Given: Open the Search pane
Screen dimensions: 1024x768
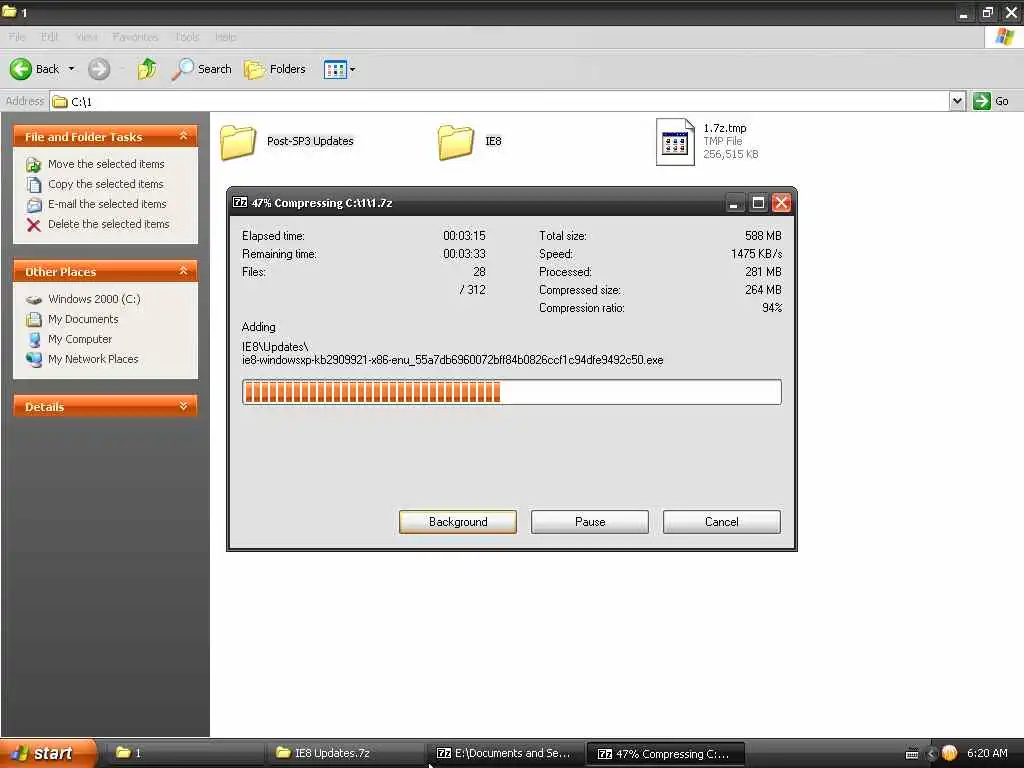Looking at the screenshot, I should coord(202,69).
